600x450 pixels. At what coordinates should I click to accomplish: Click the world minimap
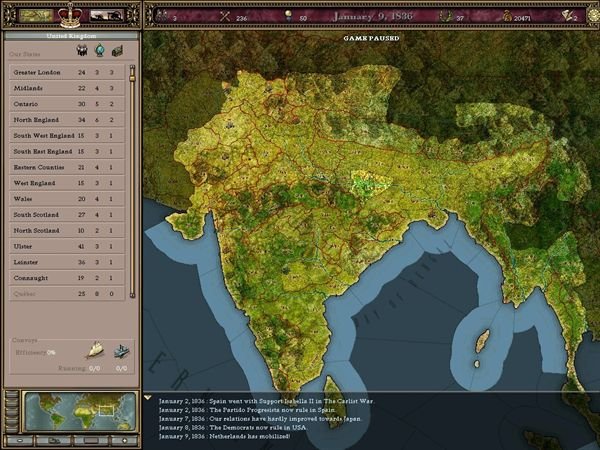pyautogui.click(x=70, y=410)
